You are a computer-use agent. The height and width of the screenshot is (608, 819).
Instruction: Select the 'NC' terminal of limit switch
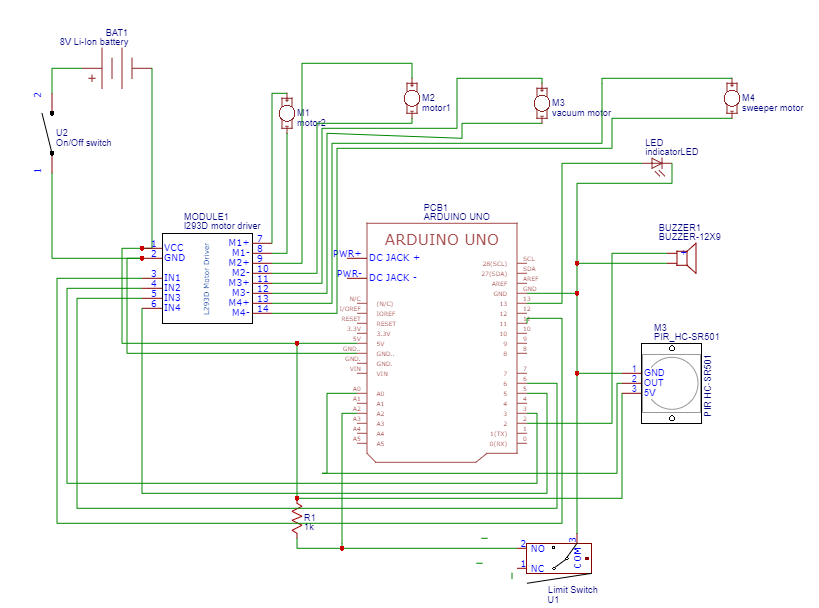coord(537,568)
